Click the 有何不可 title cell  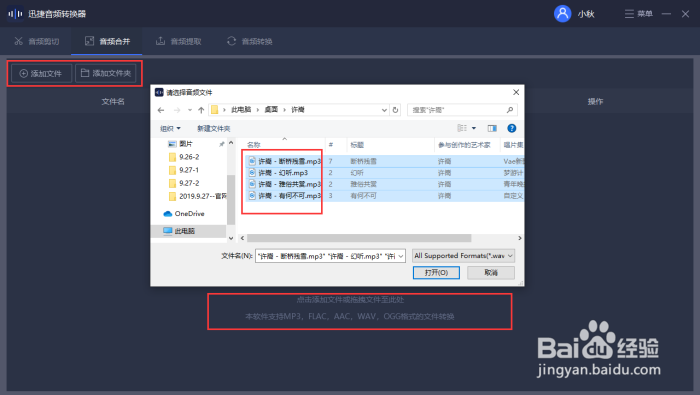click(x=363, y=195)
